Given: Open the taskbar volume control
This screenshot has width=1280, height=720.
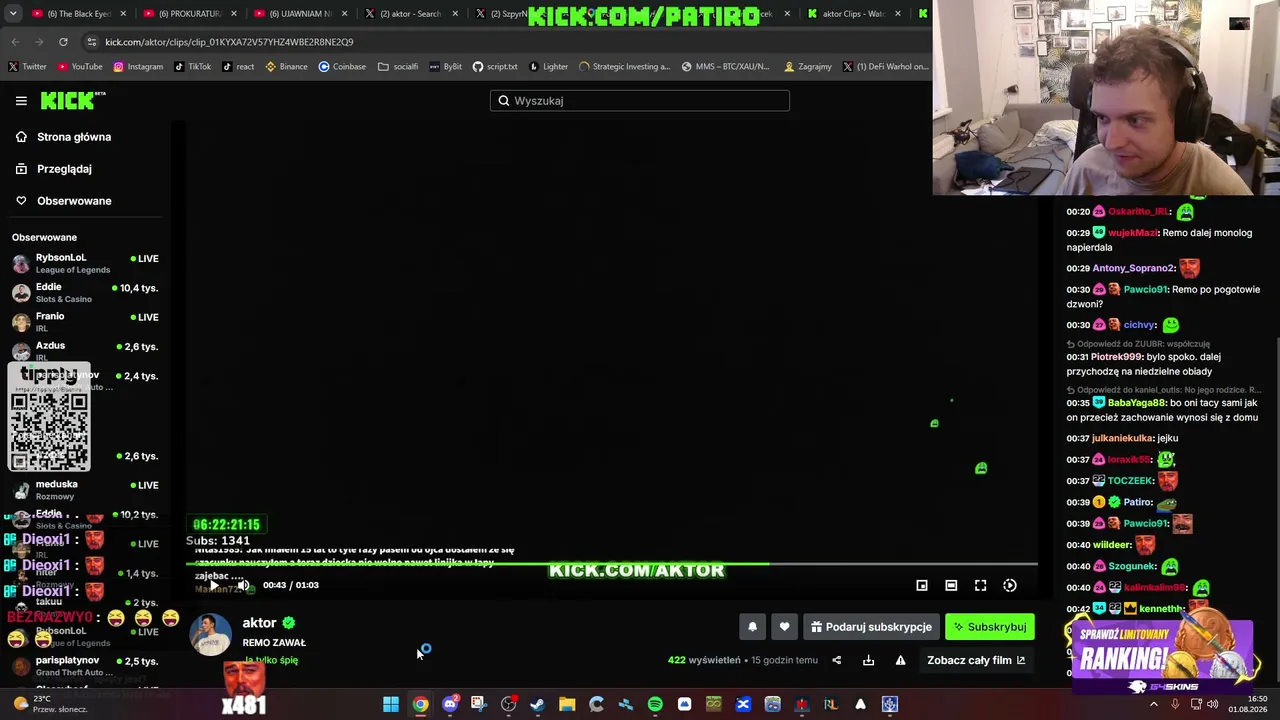Looking at the screenshot, I should [x=1213, y=704].
